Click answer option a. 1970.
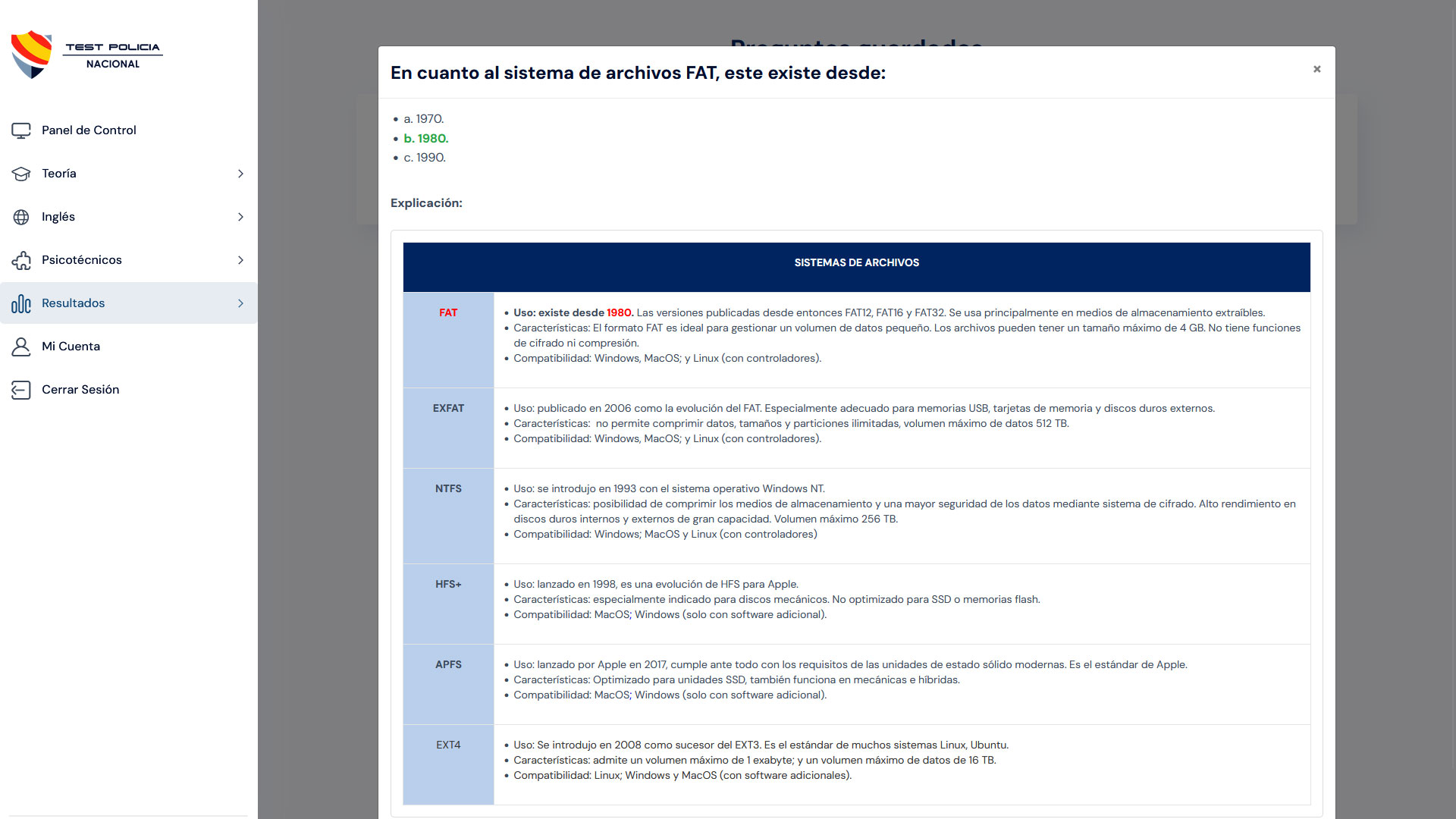 [423, 119]
